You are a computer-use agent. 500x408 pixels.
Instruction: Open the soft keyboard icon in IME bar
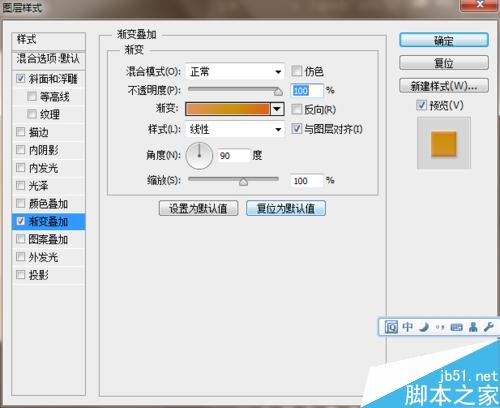[456, 327]
